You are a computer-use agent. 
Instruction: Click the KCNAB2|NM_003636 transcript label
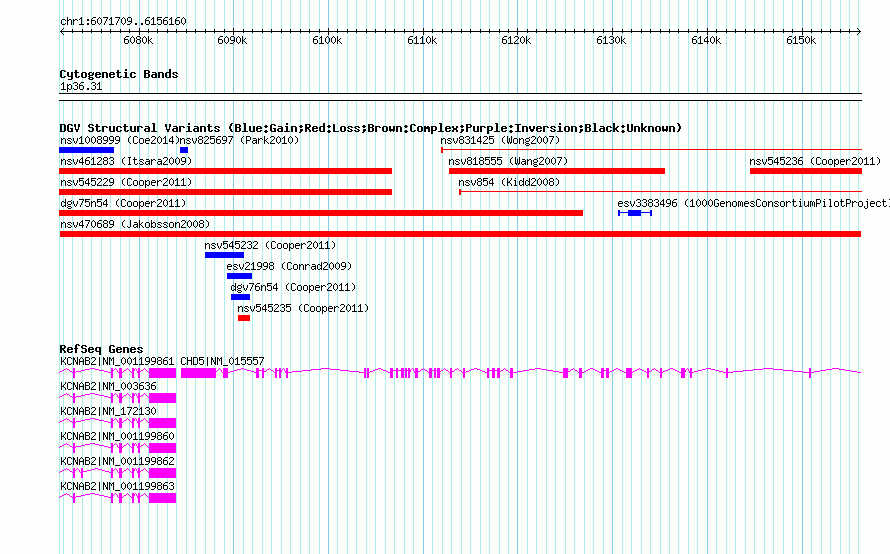[x=108, y=387]
